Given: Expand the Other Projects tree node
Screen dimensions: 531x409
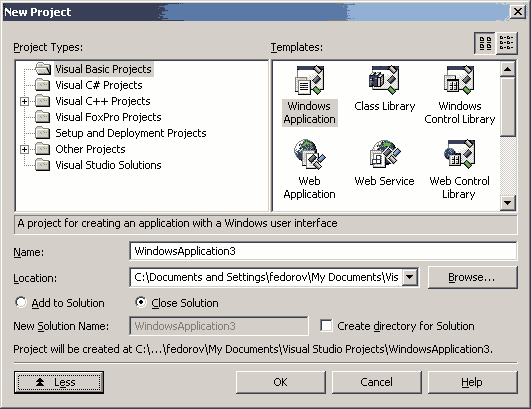Looking at the screenshot, I should coord(24,149).
